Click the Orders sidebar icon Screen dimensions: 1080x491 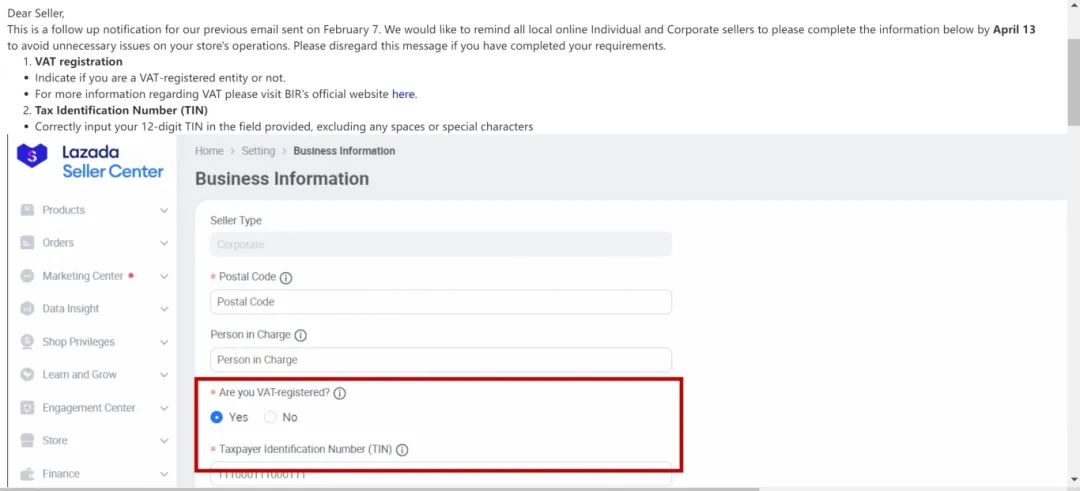click(28, 243)
